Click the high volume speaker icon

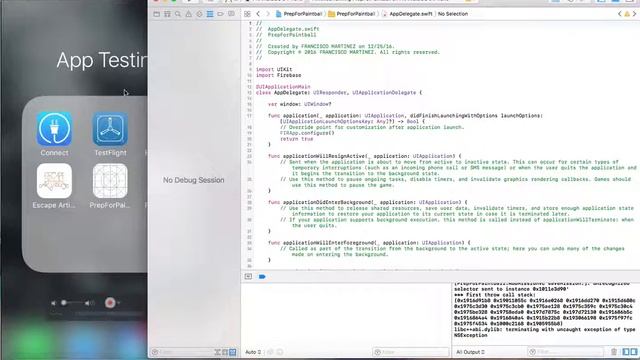click(x=89, y=303)
